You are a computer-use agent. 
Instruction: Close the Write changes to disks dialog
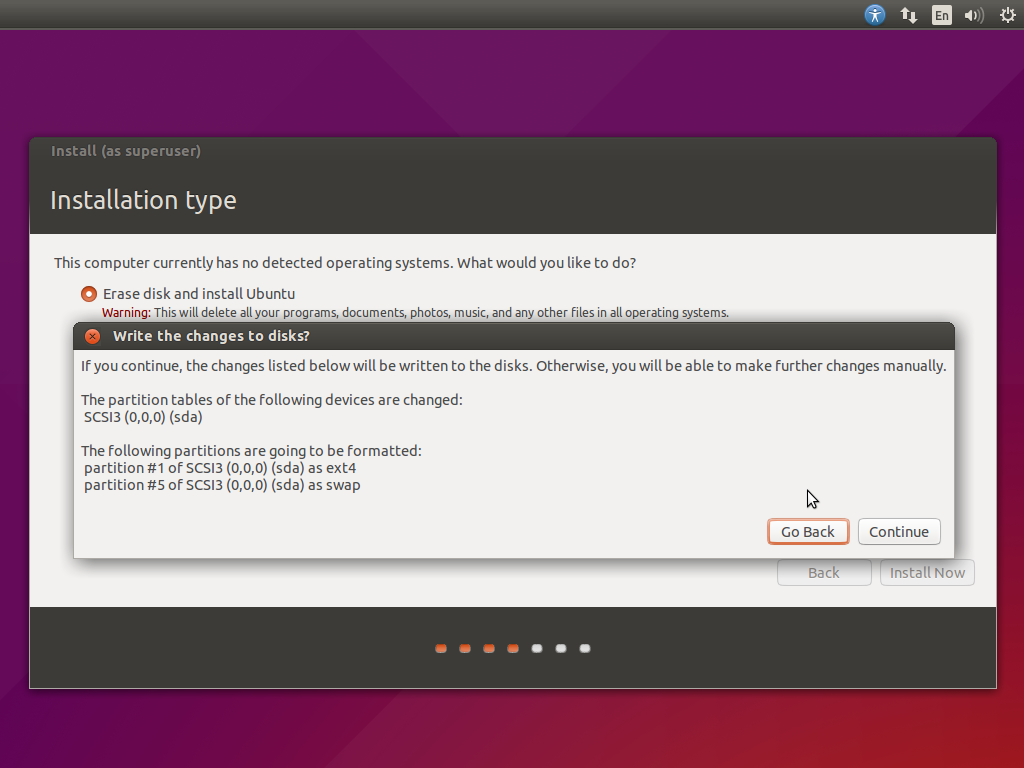[93, 336]
